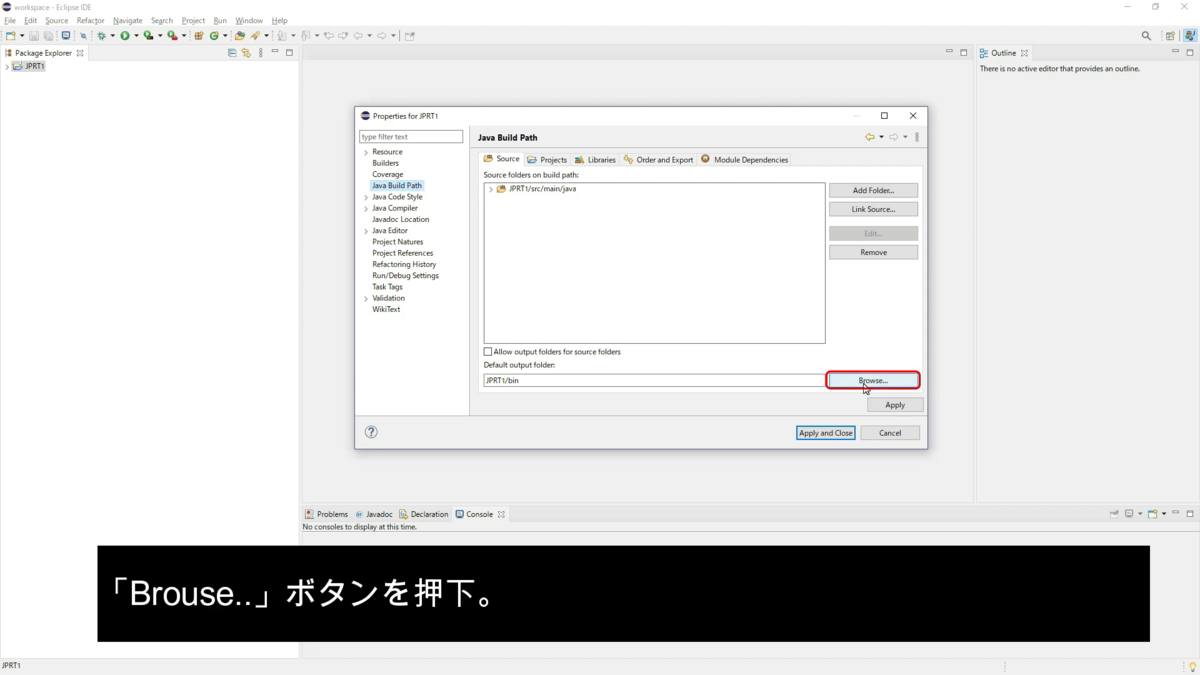Viewport: 1200px width, 675px height.
Task: Expand the Java Compiler node
Action: click(x=366, y=208)
